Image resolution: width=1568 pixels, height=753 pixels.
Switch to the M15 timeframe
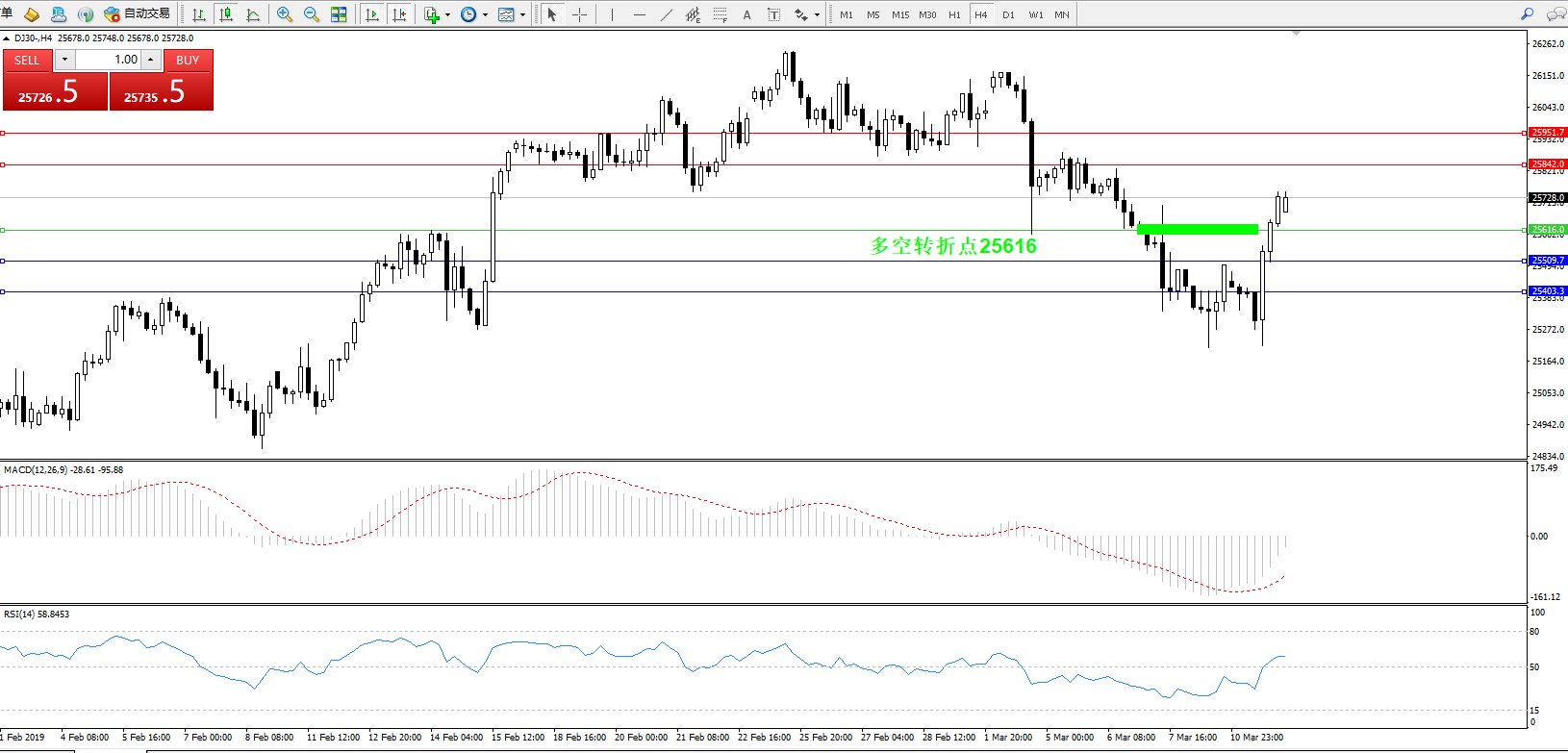(900, 14)
